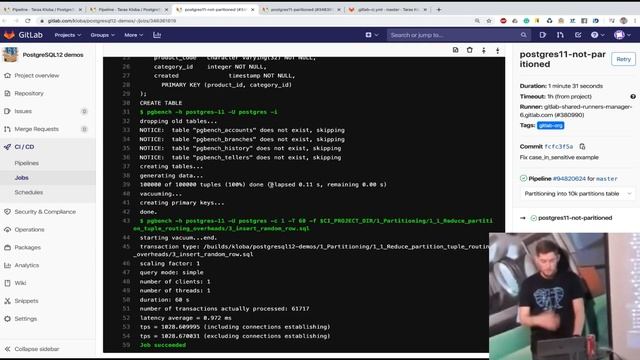Click log line 43 pgbench command
This screenshot has width=640, height=360.
313,224
